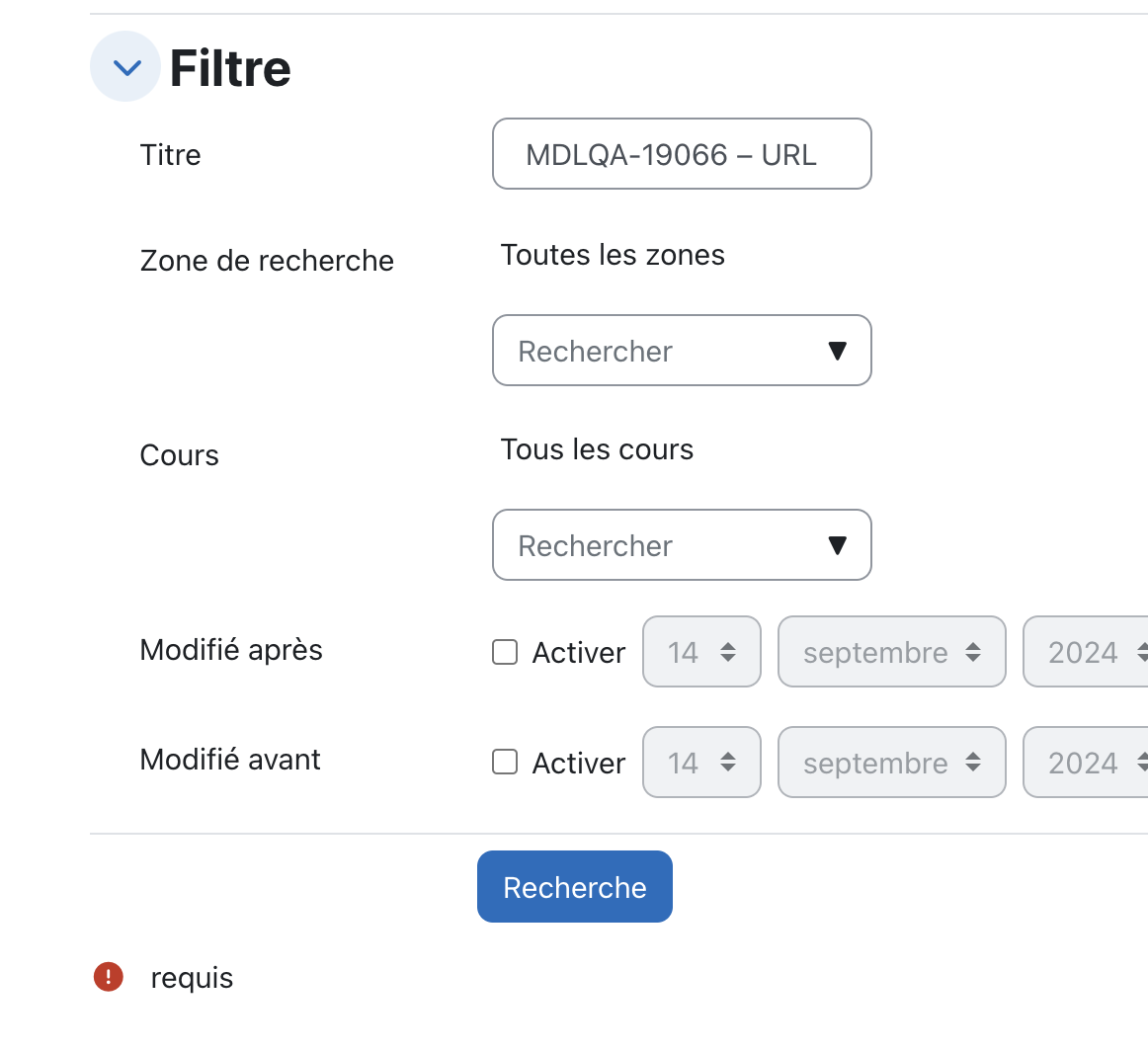Collapse the Filtre section chevron

click(125, 66)
